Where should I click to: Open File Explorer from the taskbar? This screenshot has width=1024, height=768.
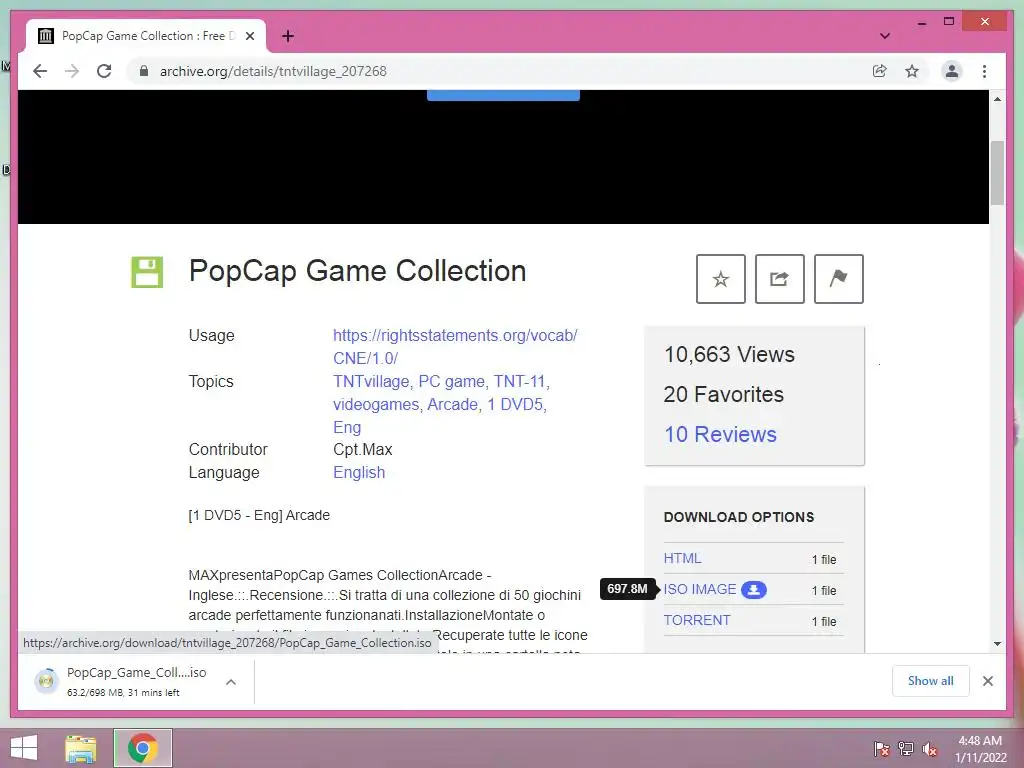pos(81,748)
